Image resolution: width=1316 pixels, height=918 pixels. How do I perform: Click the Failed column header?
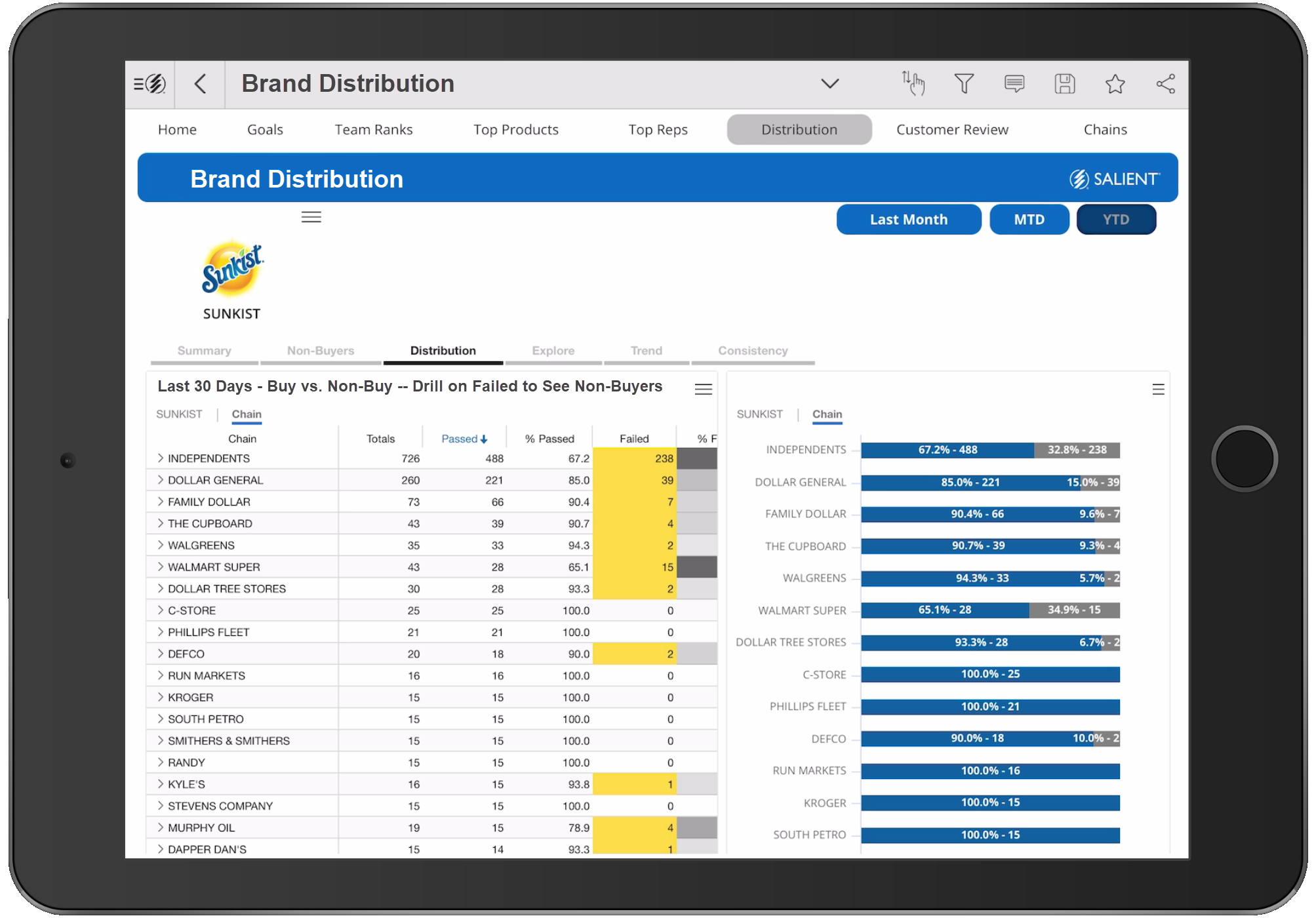[634, 439]
